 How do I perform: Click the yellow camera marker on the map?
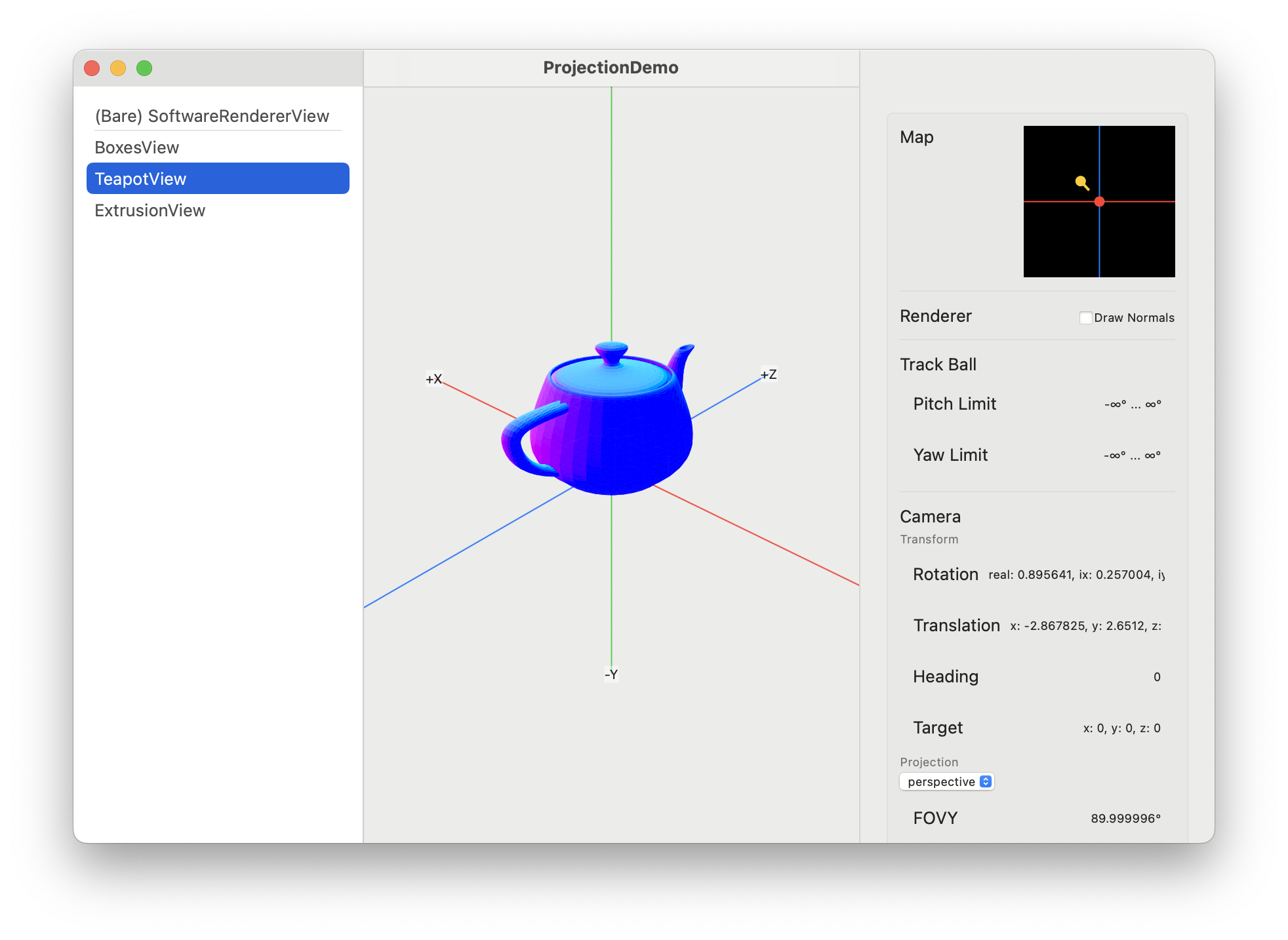tap(1081, 182)
